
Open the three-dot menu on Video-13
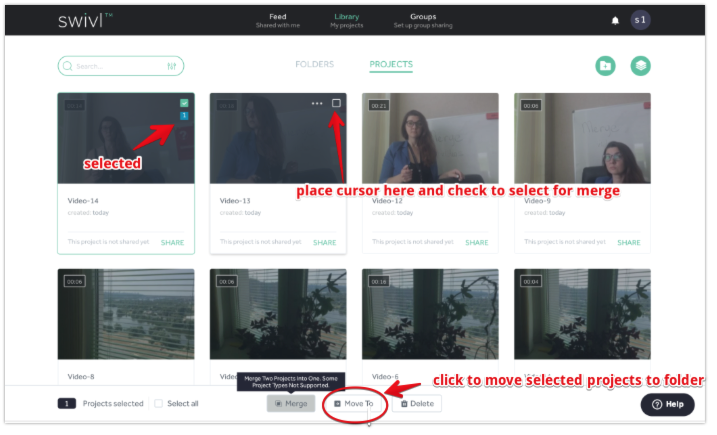[x=317, y=103]
